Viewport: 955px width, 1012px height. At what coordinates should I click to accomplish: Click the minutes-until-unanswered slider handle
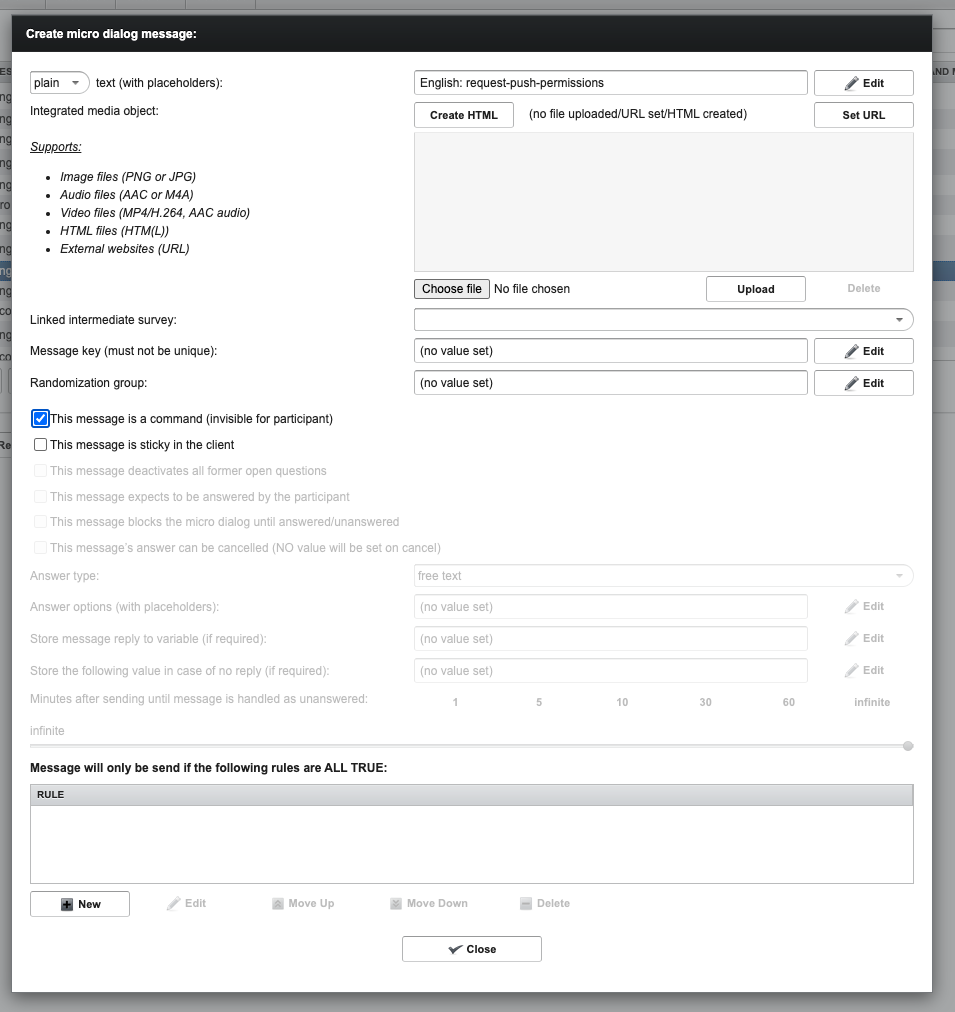coord(908,746)
